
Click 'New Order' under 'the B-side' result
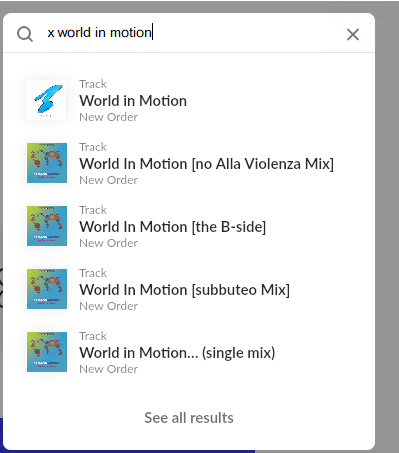coord(108,243)
